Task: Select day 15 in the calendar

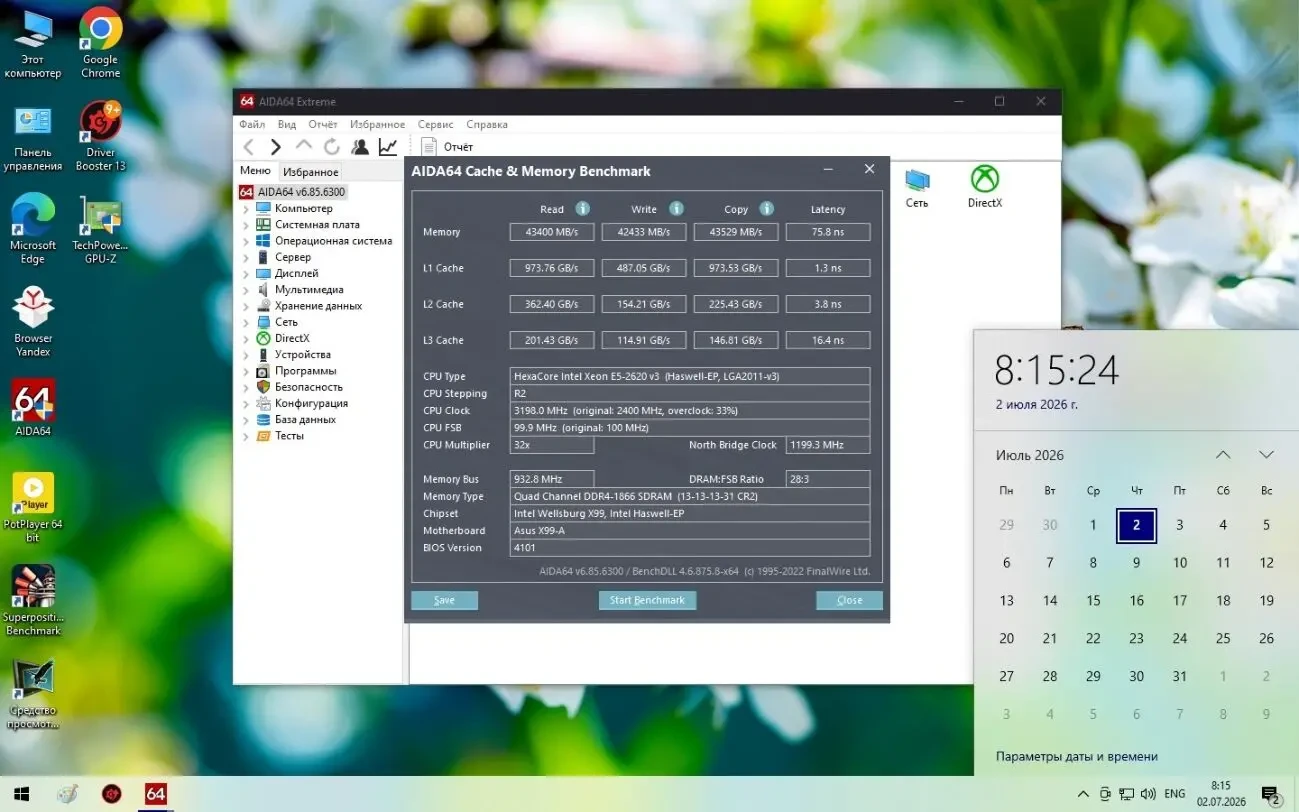Action: 1093,601
